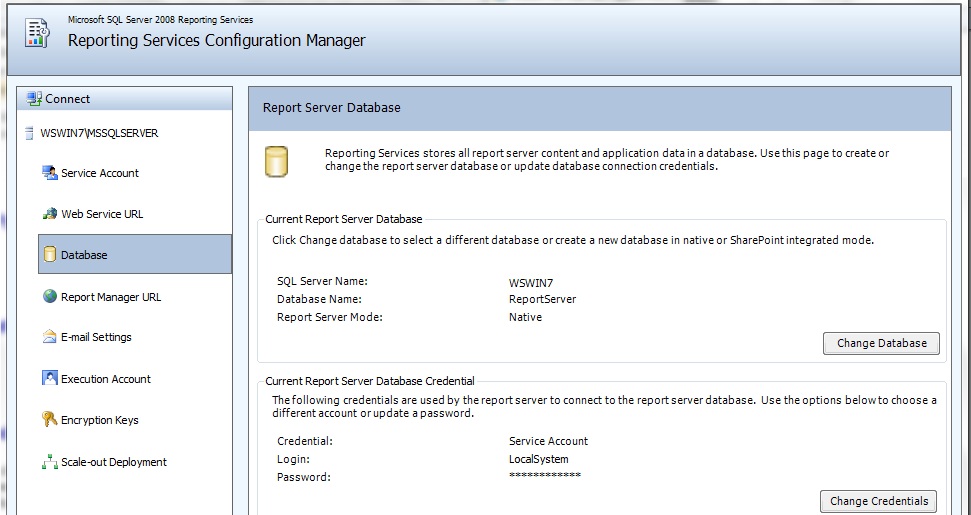The height and width of the screenshot is (515, 971).
Task: Click Microsoft SQL Server 2008 Reporting Services text
Action: pyautogui.click(x=160, y=20)
